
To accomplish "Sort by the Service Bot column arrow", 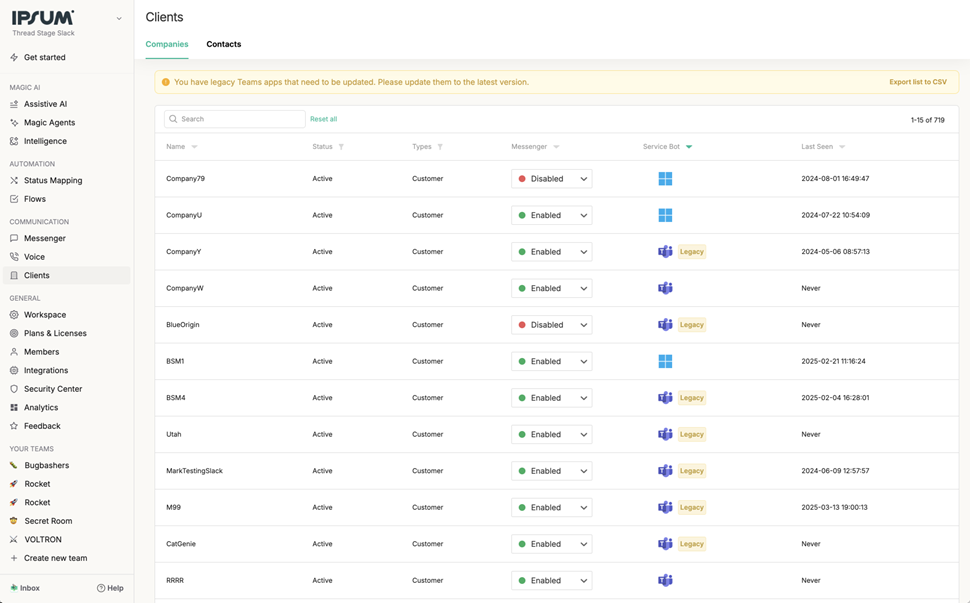I will click(x=689, y=147).
